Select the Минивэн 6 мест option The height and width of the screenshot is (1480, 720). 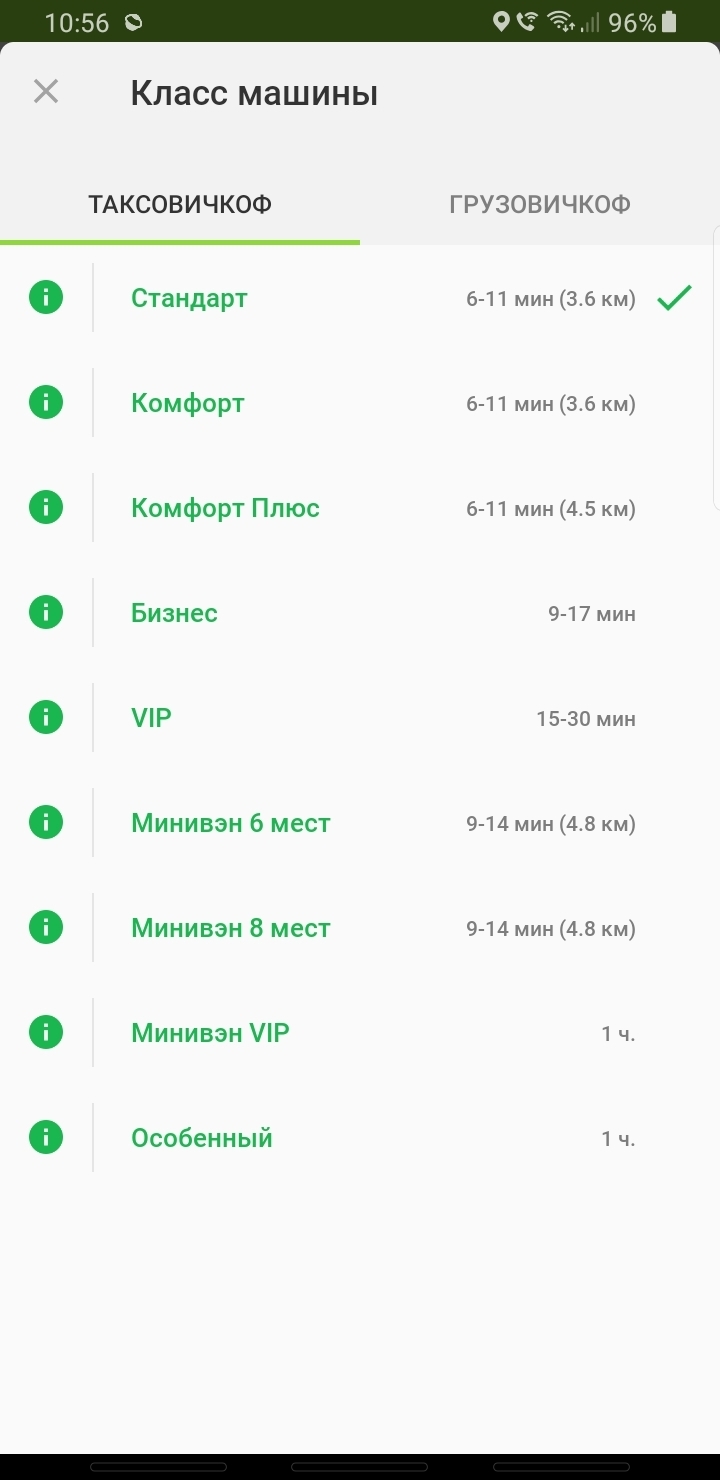point(230,823)
